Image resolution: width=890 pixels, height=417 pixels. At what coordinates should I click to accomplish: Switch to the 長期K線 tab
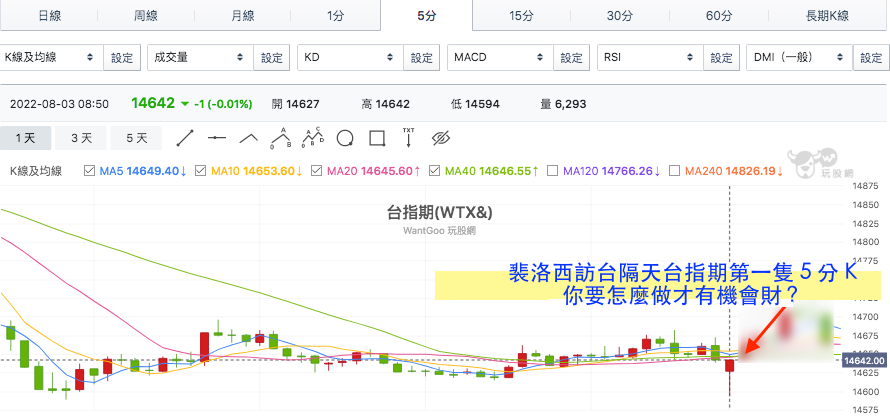(827, 16)
